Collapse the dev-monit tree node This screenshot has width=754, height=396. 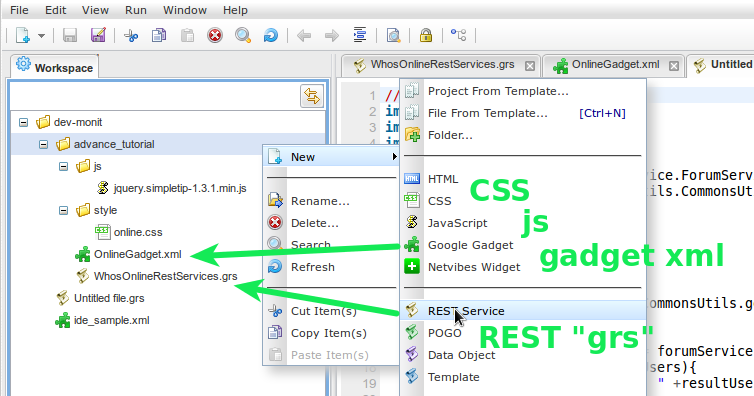pos(23,122)
